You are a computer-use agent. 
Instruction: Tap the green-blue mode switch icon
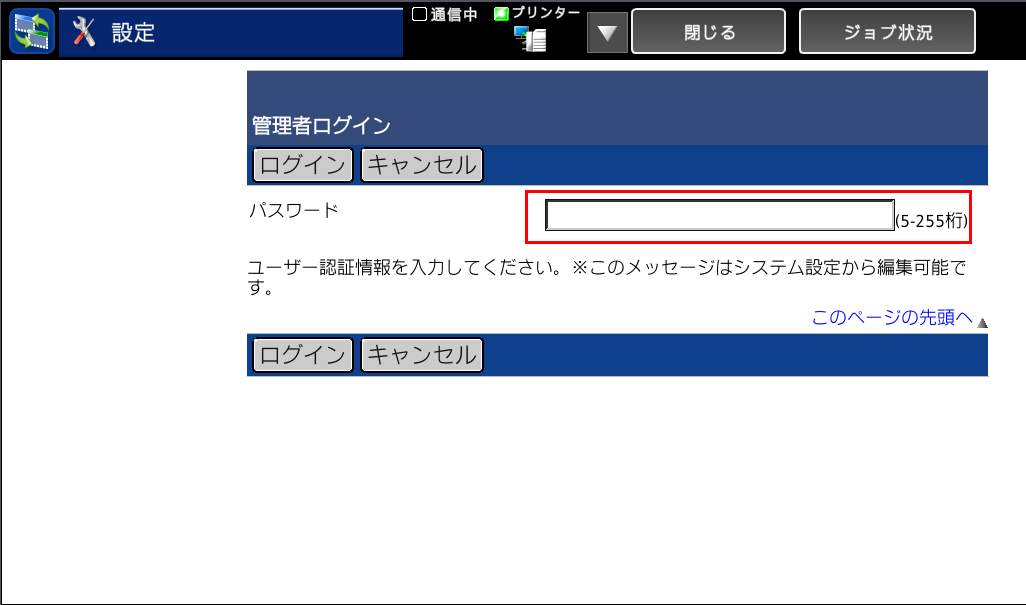[x=31, y=32]
